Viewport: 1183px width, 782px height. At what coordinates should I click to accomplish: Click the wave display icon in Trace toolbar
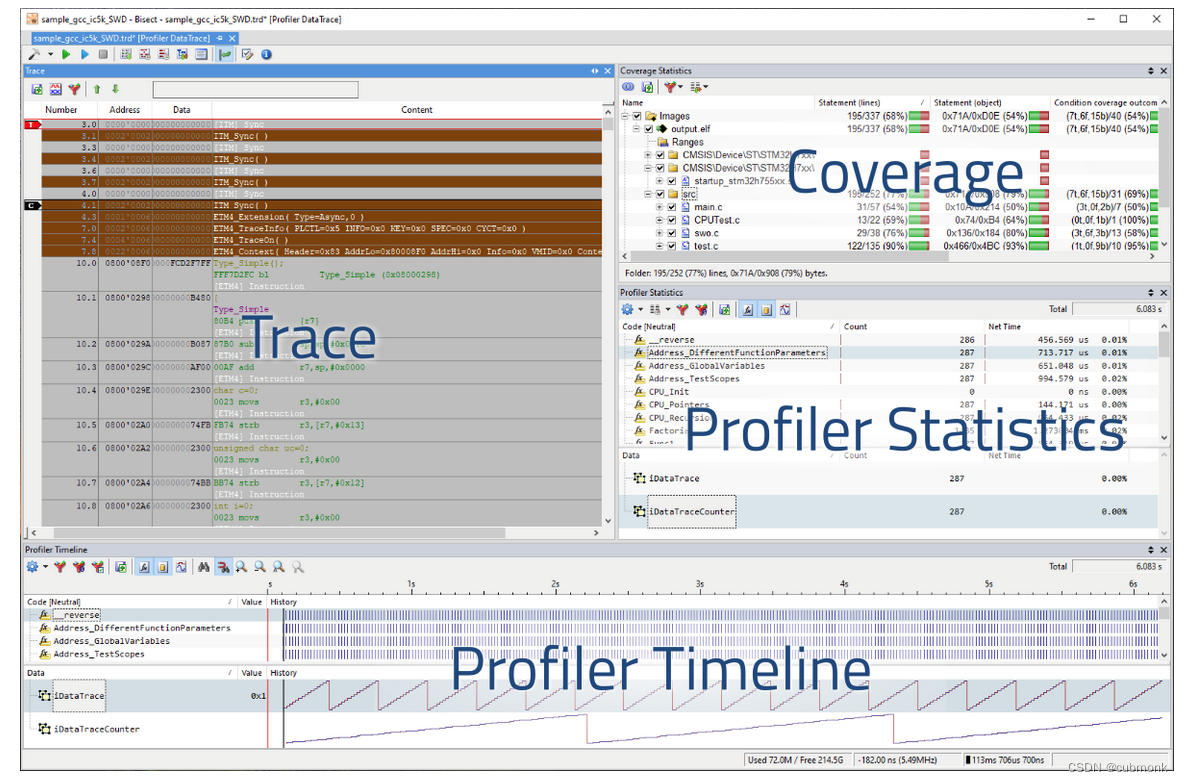tap(56, 89)
